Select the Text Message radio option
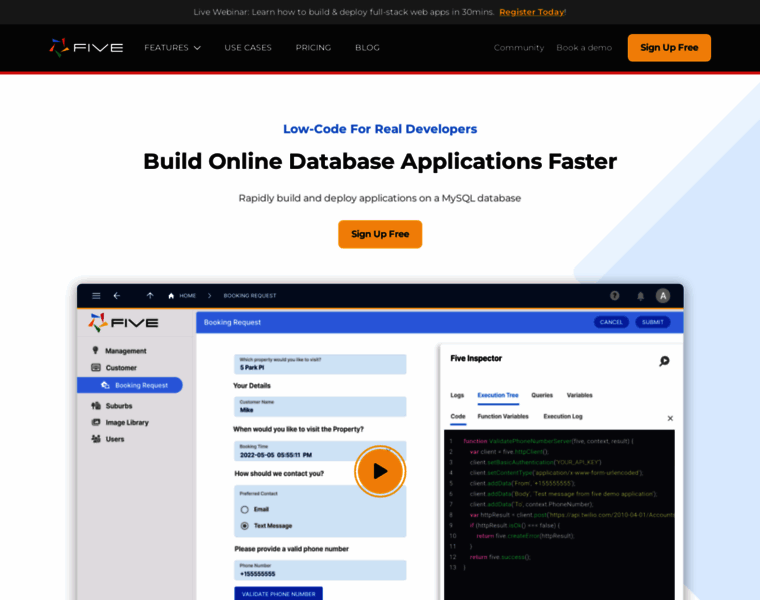The width and height of the screenshot is (760, 600). 245,526
